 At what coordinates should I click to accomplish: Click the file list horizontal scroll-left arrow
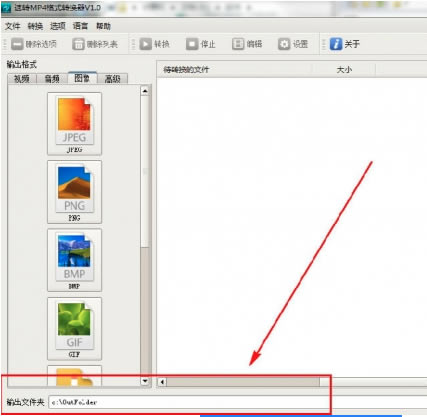coord(162,382)
